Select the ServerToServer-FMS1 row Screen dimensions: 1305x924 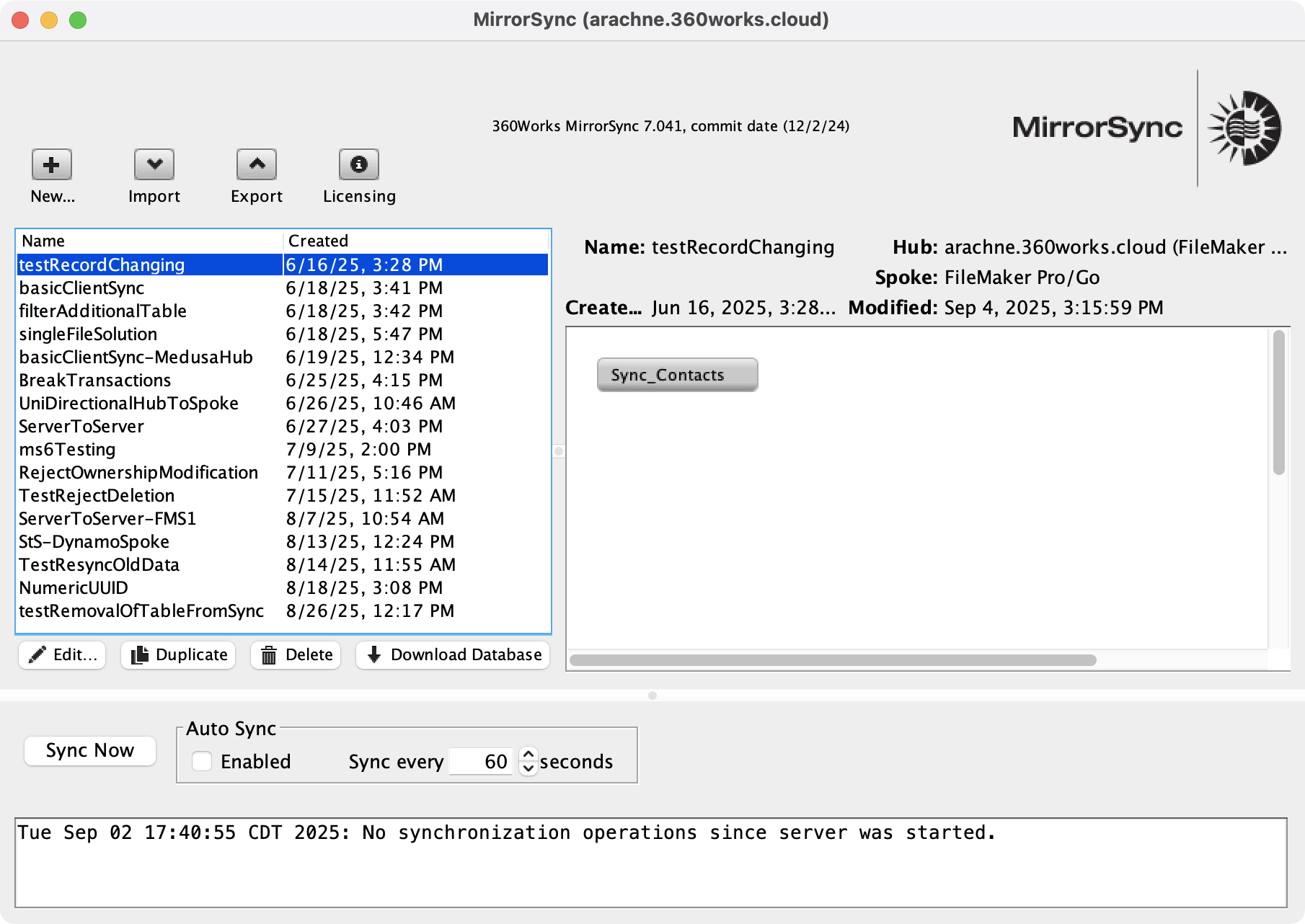click(x=283, y=518)
